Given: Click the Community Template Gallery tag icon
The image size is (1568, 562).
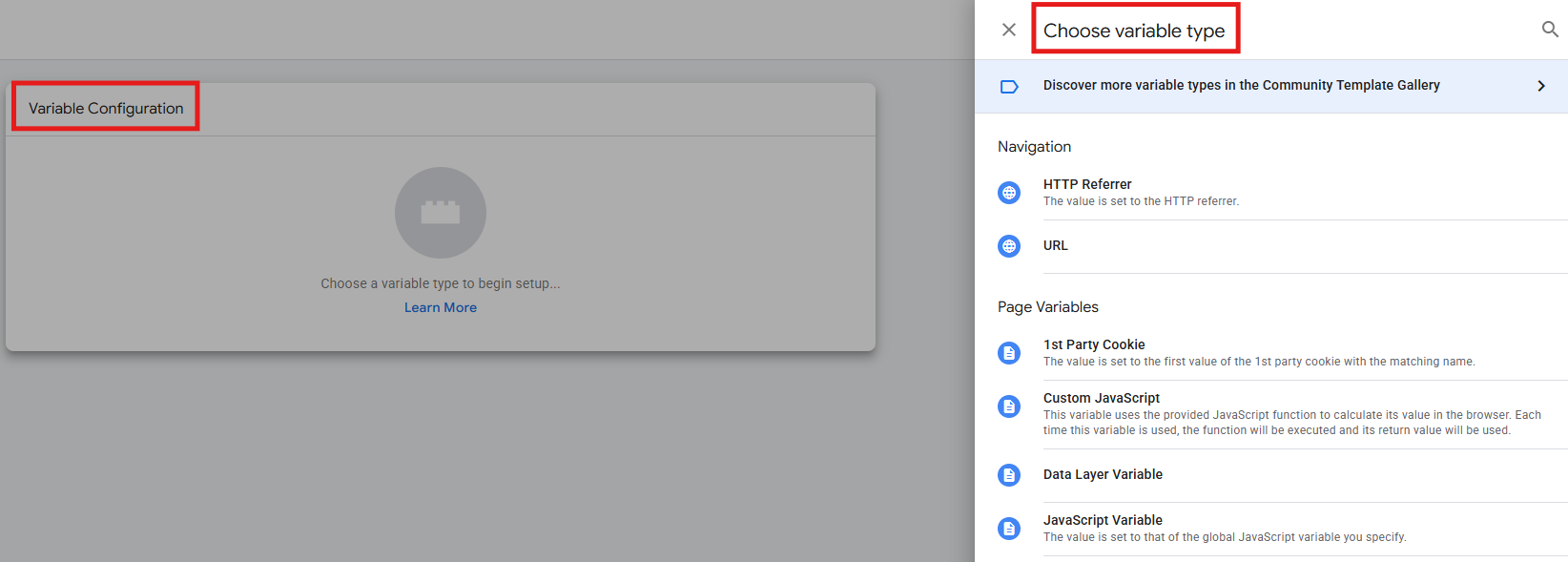Looking at the screenshot, I should coord(1009,86).
